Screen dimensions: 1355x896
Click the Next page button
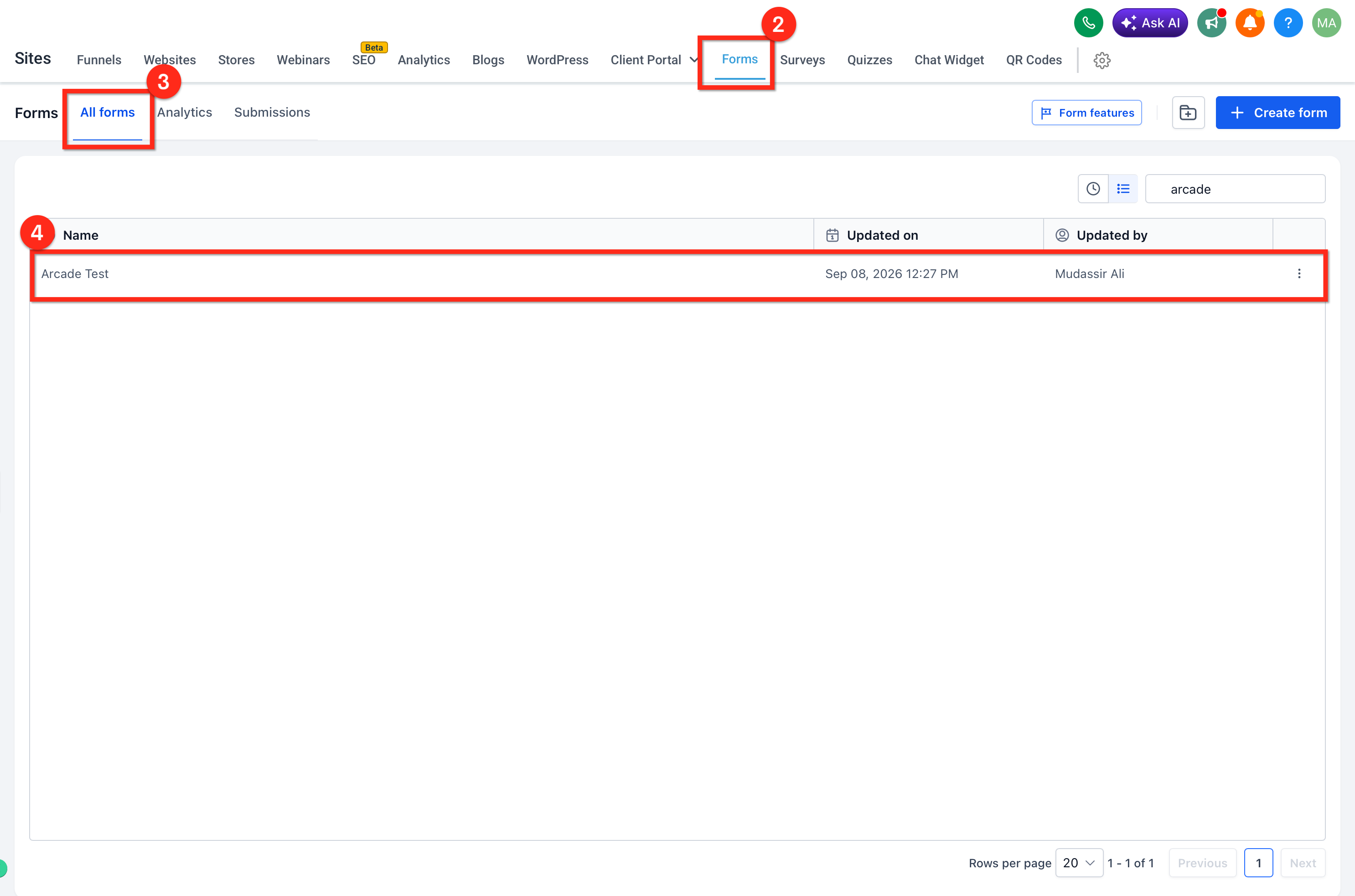coord(1303,862)
